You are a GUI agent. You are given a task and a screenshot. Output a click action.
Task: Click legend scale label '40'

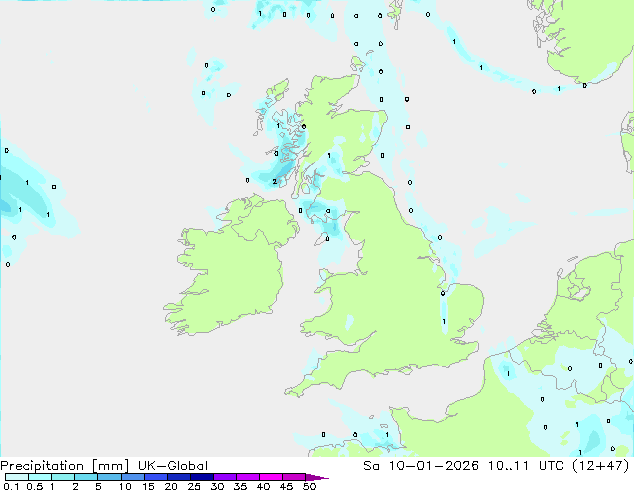[x=263, y=486]
